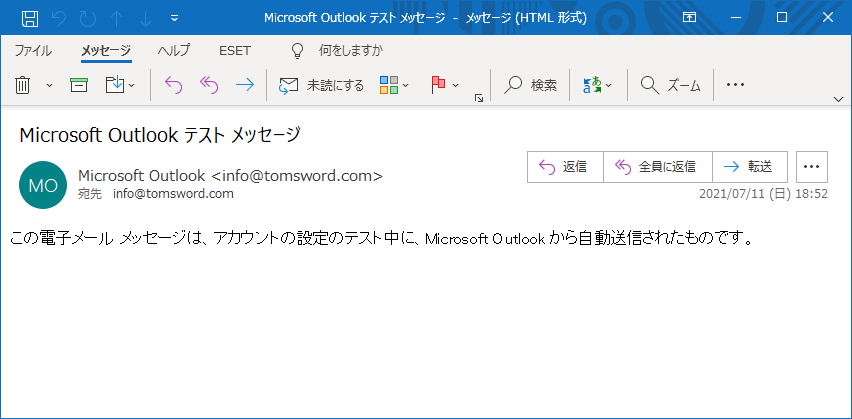This screenshot has height=419, width=852.
Task: Click the 何をしますか search box
Action: tap(350, 51)
